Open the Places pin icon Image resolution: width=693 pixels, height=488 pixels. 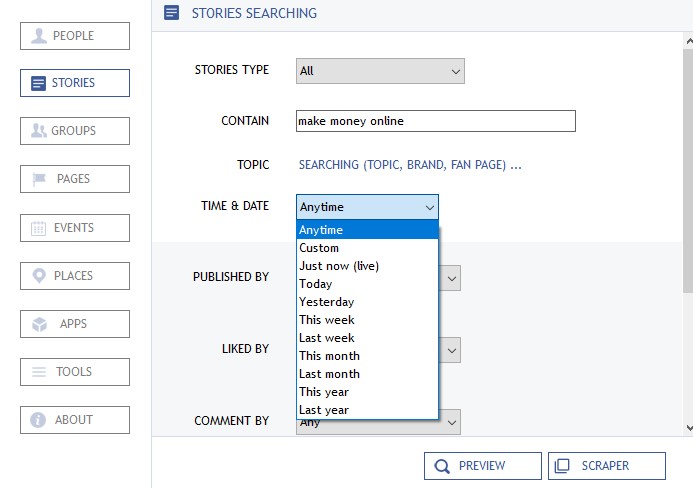(39, 276)
